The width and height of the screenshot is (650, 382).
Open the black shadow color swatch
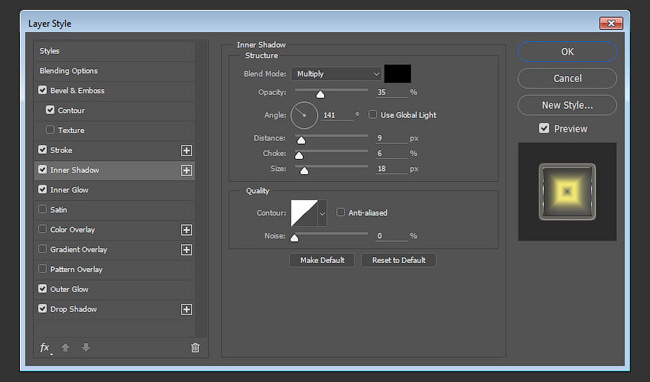pos(398,74)
